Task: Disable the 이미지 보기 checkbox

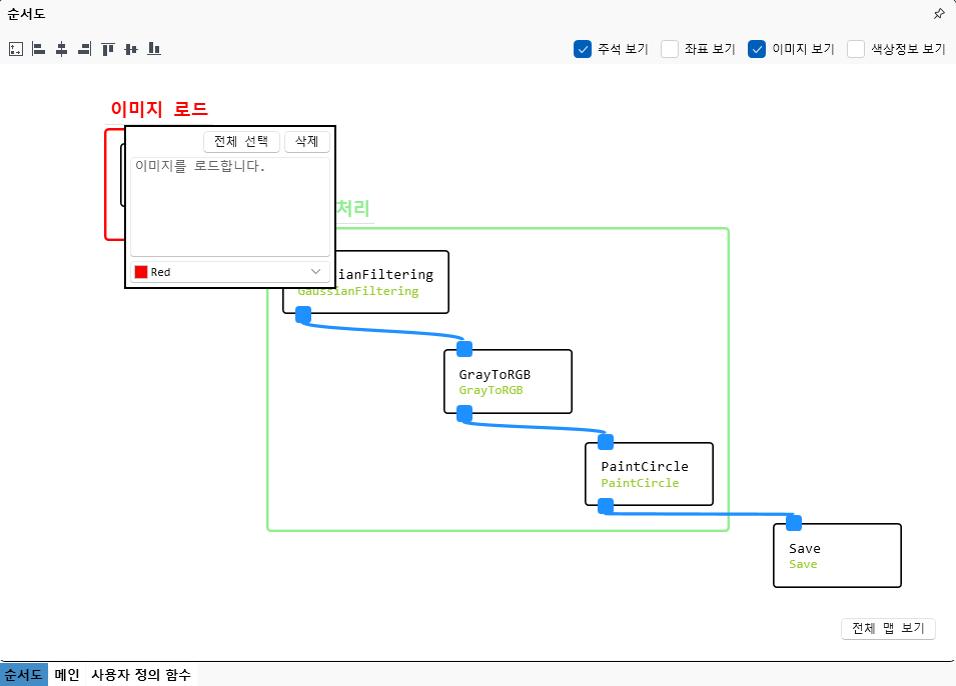Action: 757,49
